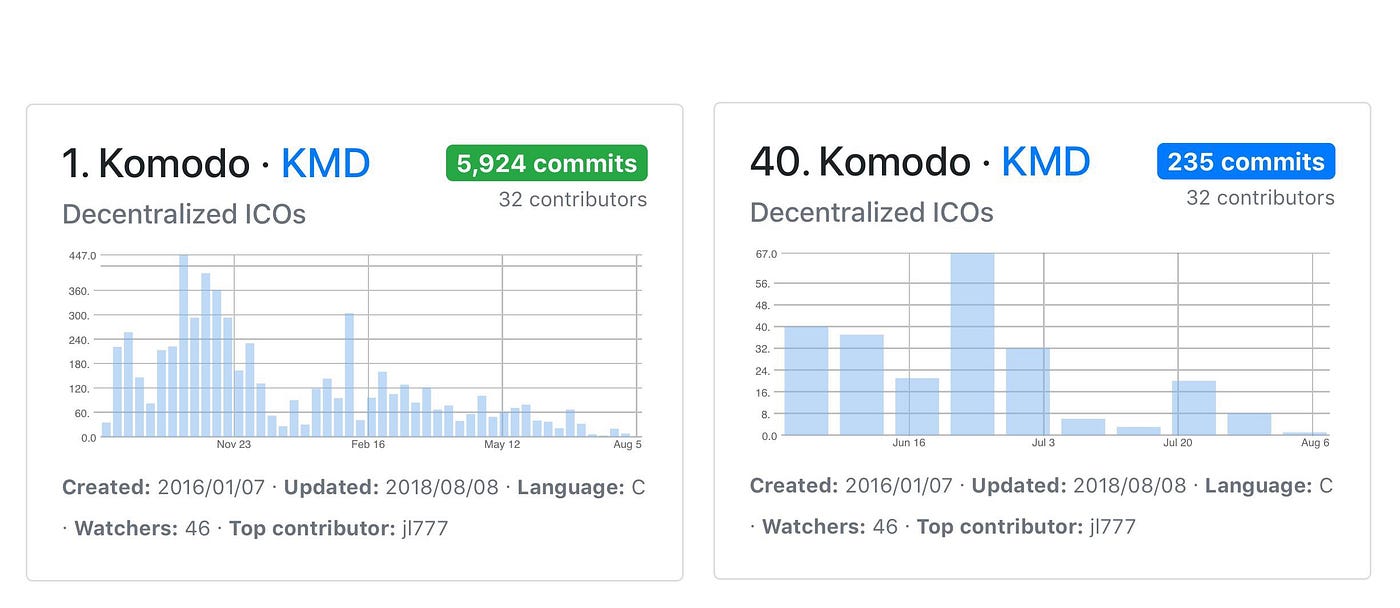The image size is (1400, 608).
Task: Click '32 contributors' under 5,924 commits badge
Action: click(x=573, y=200)
